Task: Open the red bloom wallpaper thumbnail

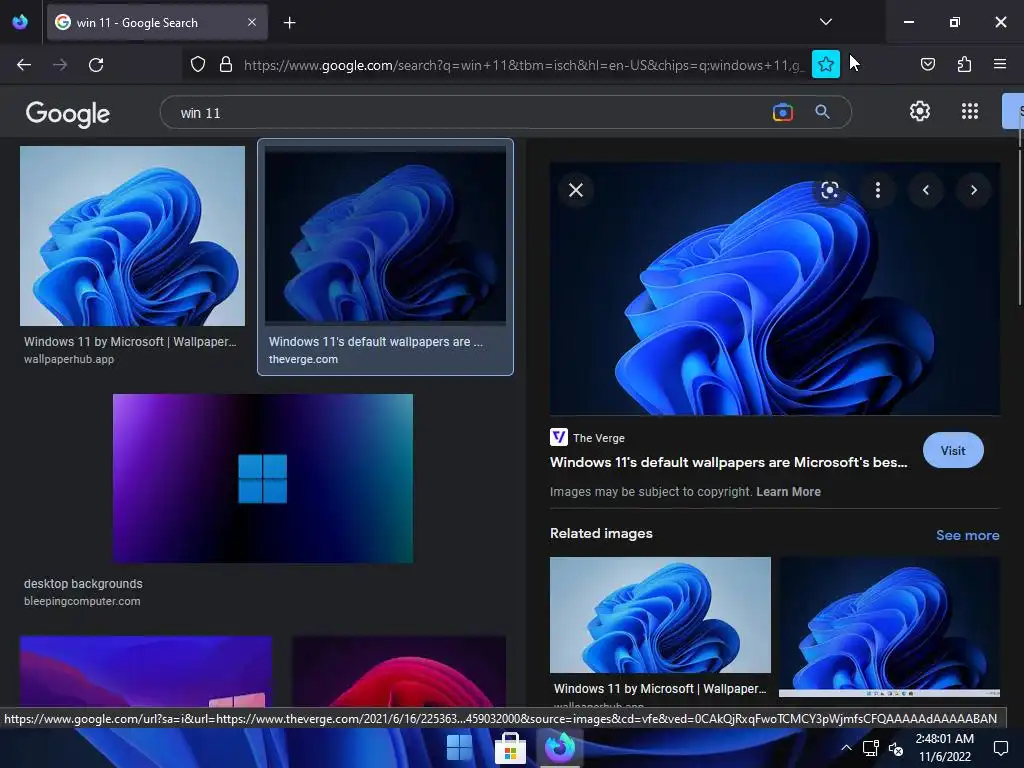Action: point(398,671)
